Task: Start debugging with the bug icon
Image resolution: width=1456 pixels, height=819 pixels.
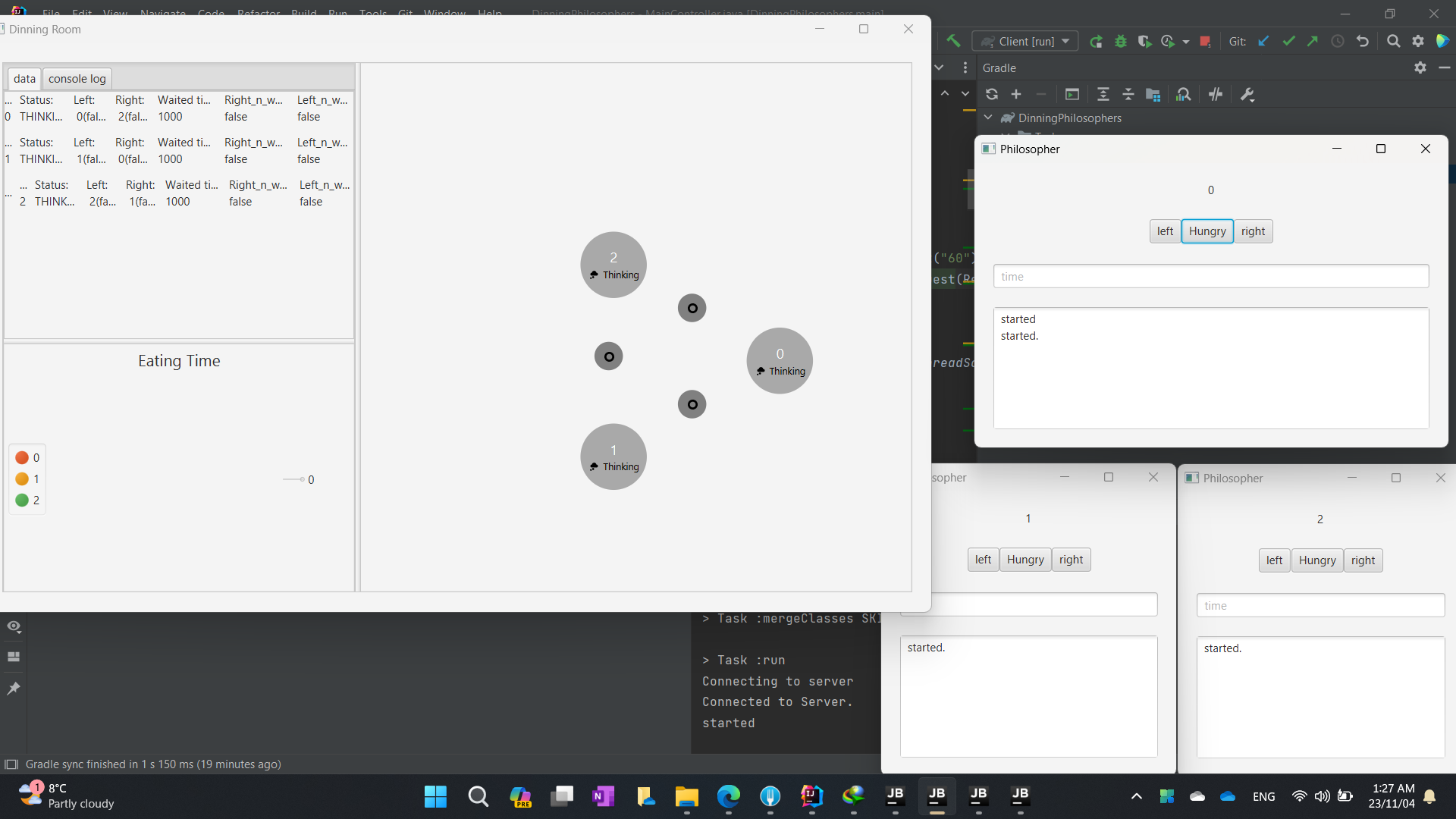Action: pyautogui.click(x=1120, y=41)
